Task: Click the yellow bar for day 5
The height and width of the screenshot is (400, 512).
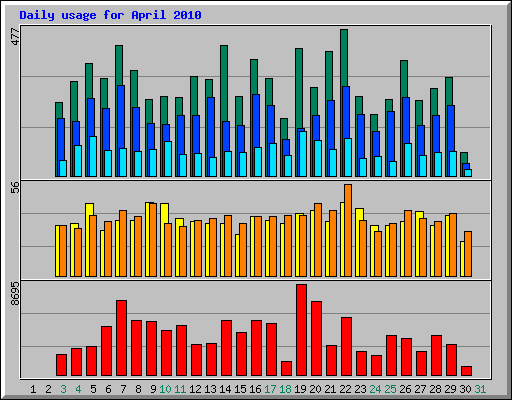Action: pyautogui.click(x=89, y=209)
